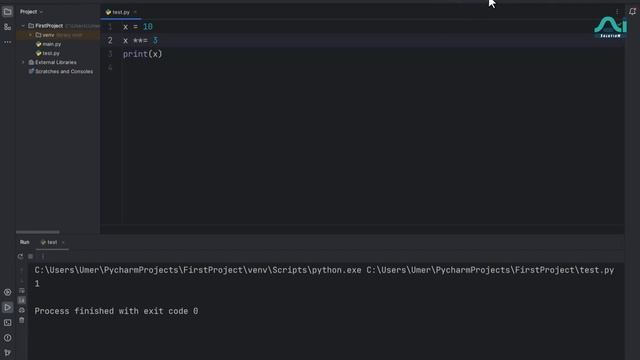Click the Clear All trash icon in run console

coord(22,320)
